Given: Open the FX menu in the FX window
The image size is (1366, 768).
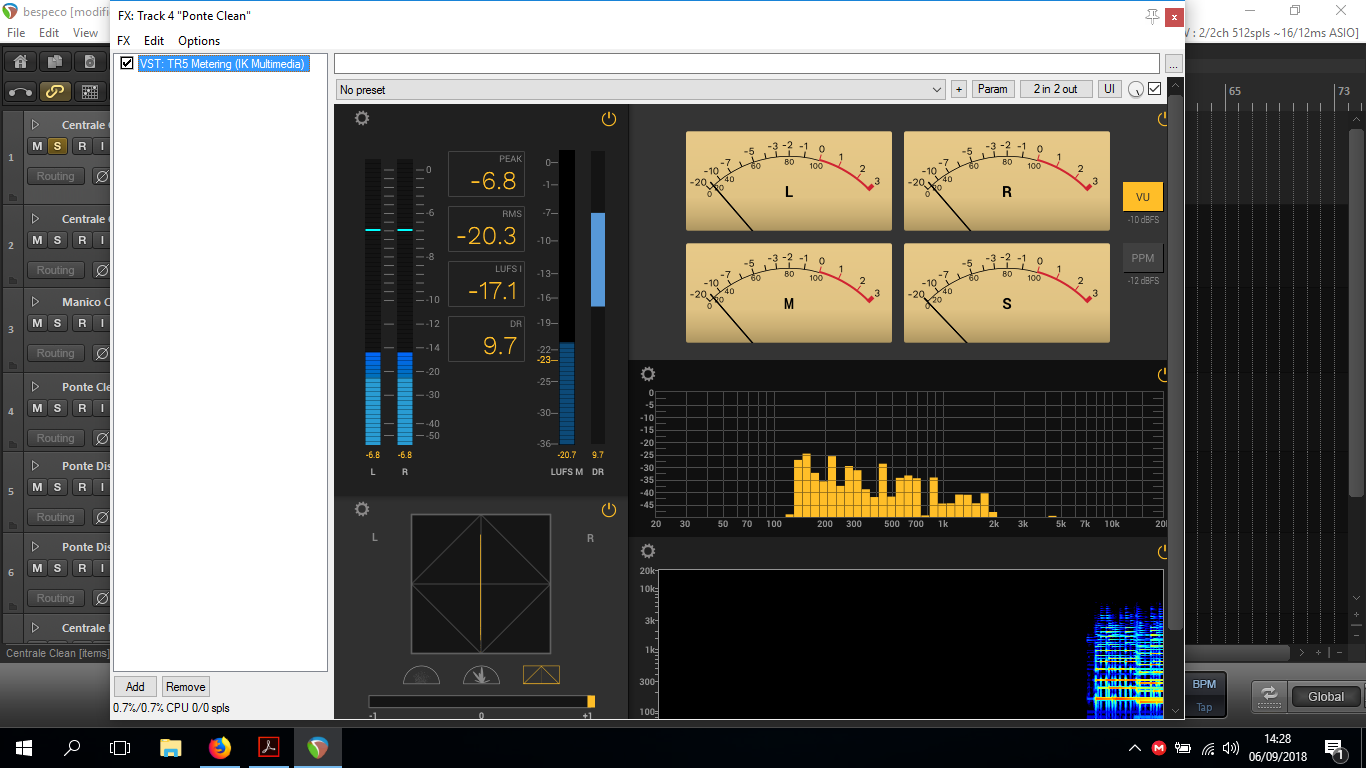Looking at the screenshot, I should (123, 41).
